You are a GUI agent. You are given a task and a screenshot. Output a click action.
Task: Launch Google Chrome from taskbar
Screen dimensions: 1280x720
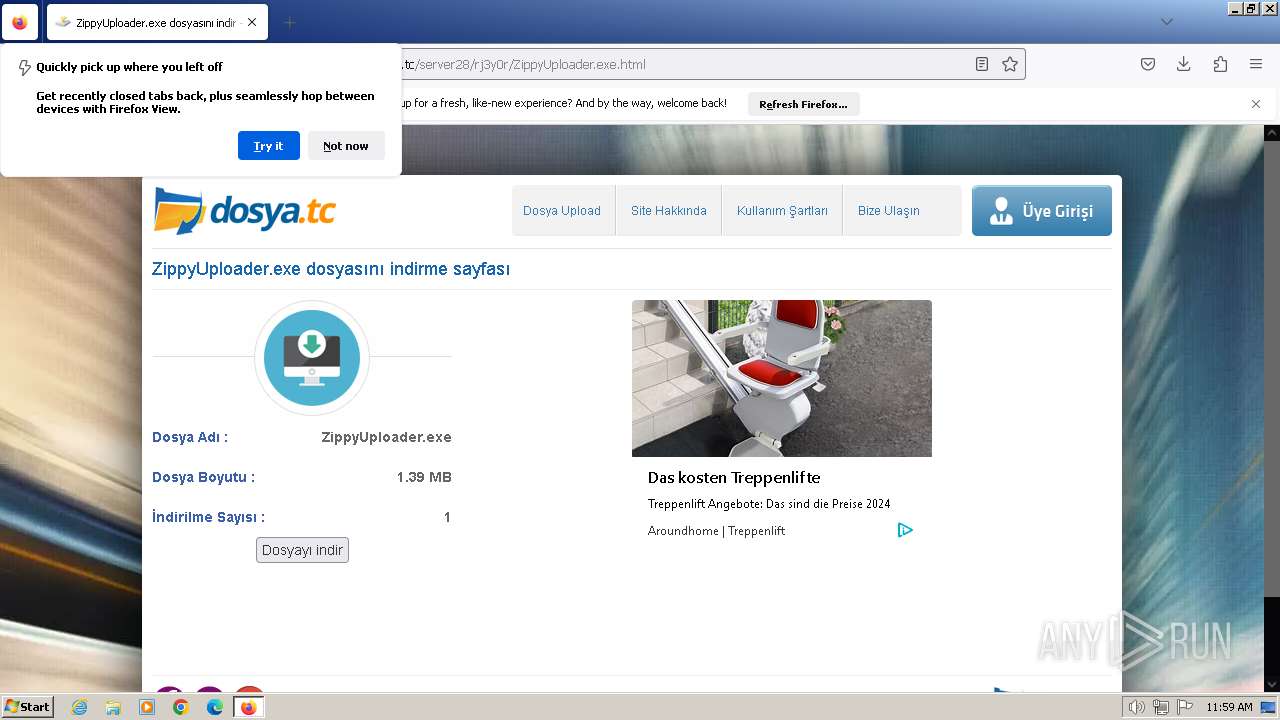(181, 707)
